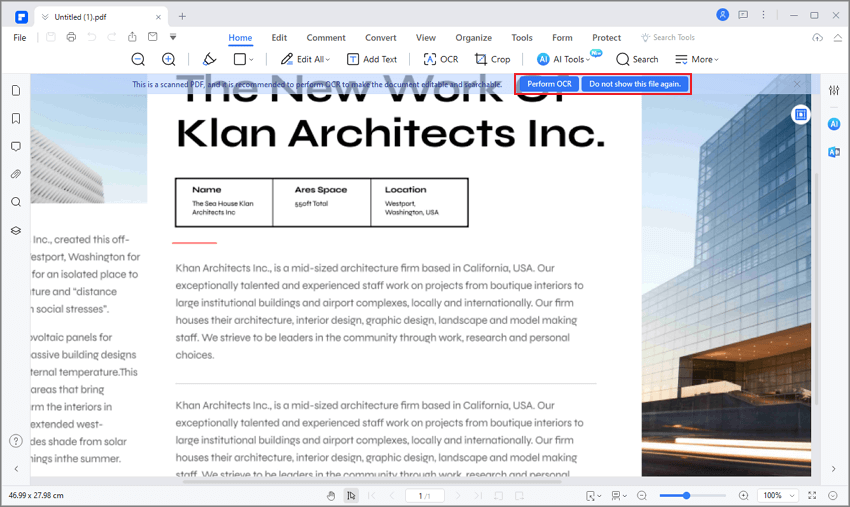Open the comments panel in left sidebar
This screenshot has width=850, height=507.
[16, 146]
